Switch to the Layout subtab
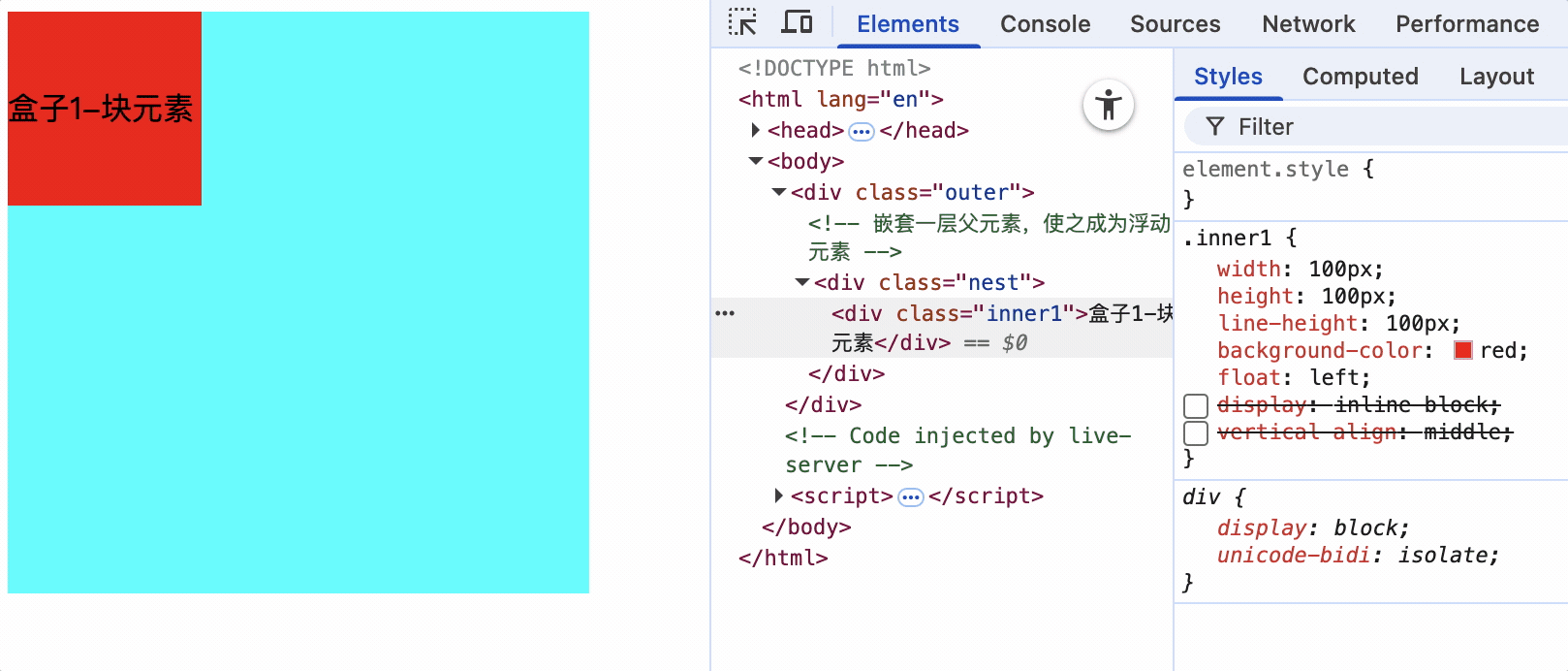The image size is (1568, 671). [1496, 77]
